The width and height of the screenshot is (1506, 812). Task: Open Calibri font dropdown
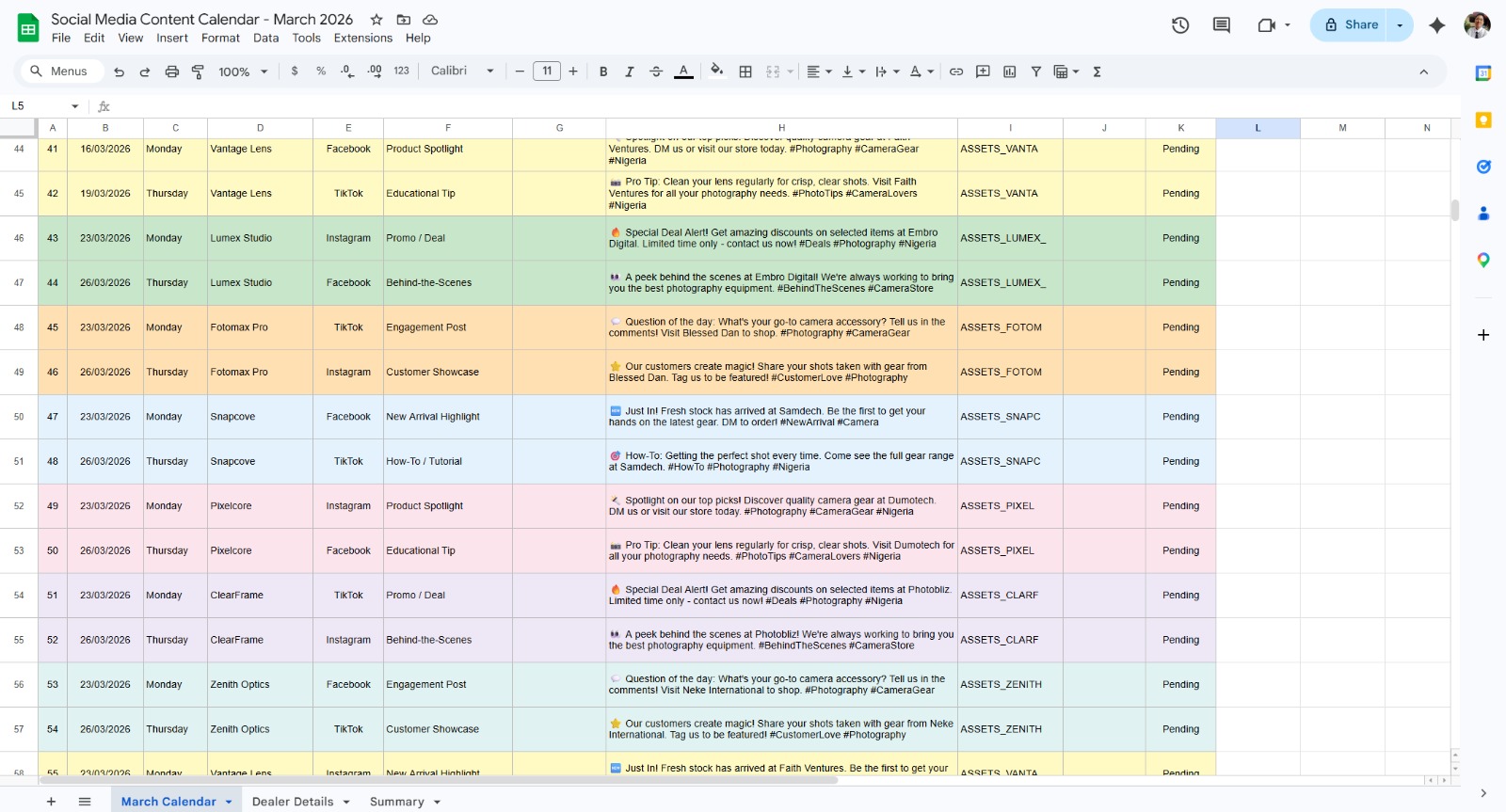coord(462,71)
